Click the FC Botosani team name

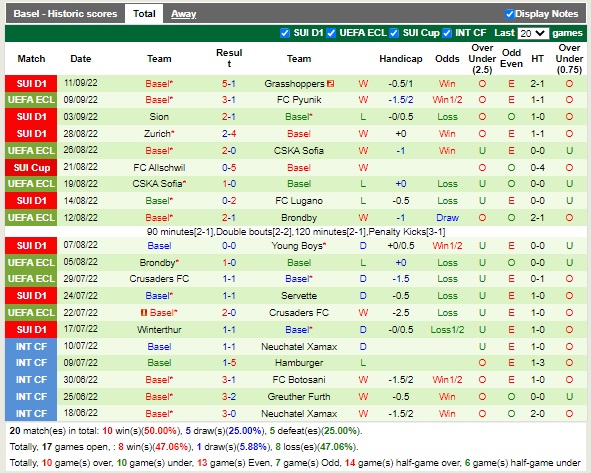click(299, 380)
